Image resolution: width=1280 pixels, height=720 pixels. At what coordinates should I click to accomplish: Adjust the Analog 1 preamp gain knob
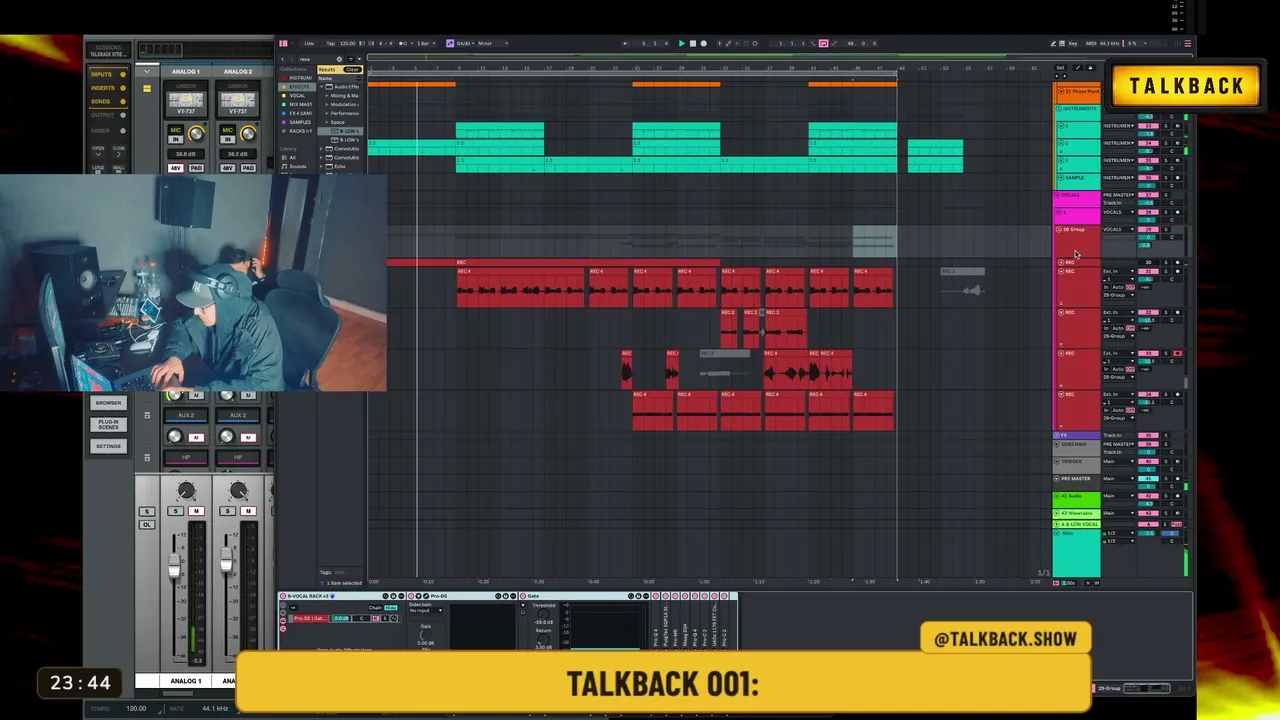point(196,133)
